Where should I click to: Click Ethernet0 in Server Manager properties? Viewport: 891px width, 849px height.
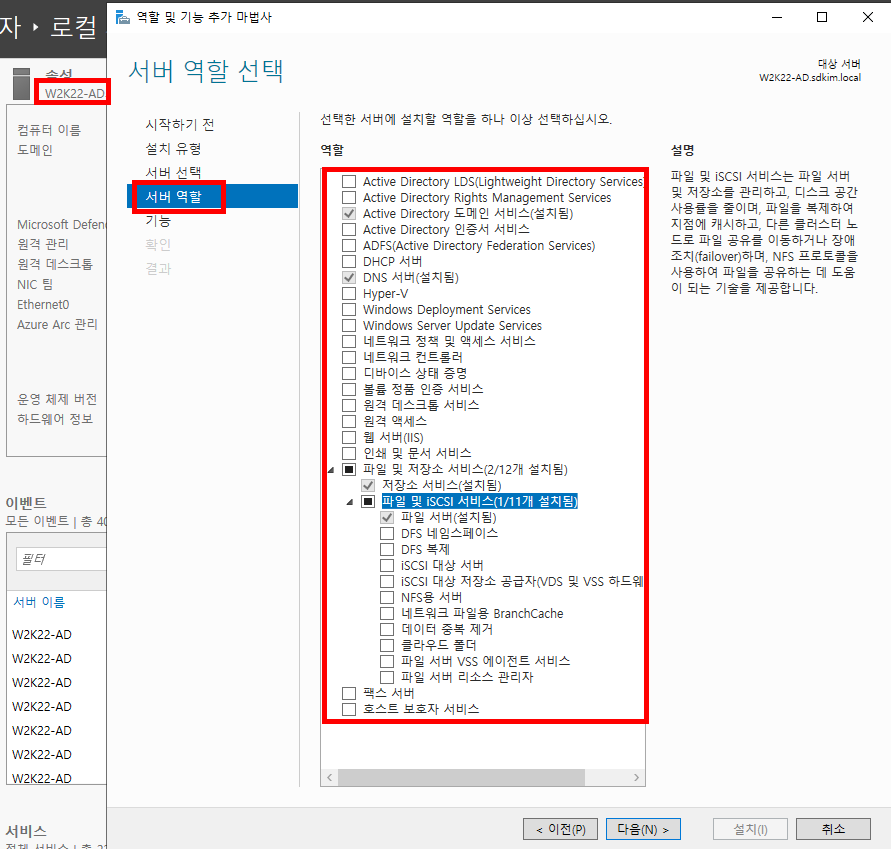point(43,305)
